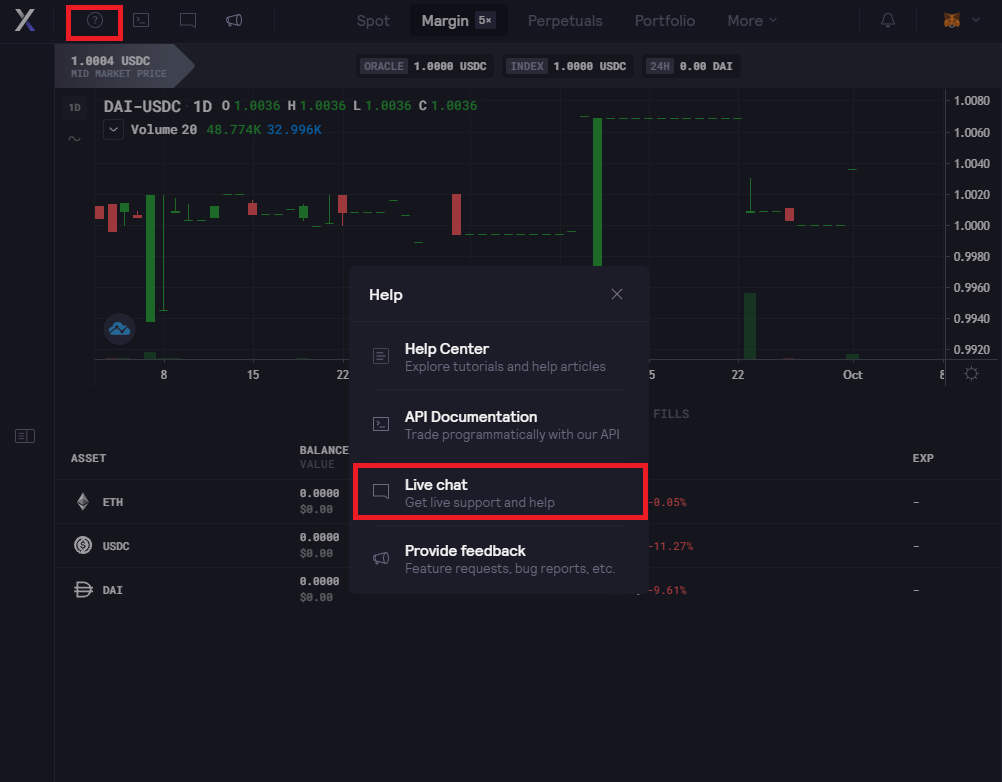This screenshot has width=1002, height=782.
Task: Click the -9.61% rate value
Action: 667,590
